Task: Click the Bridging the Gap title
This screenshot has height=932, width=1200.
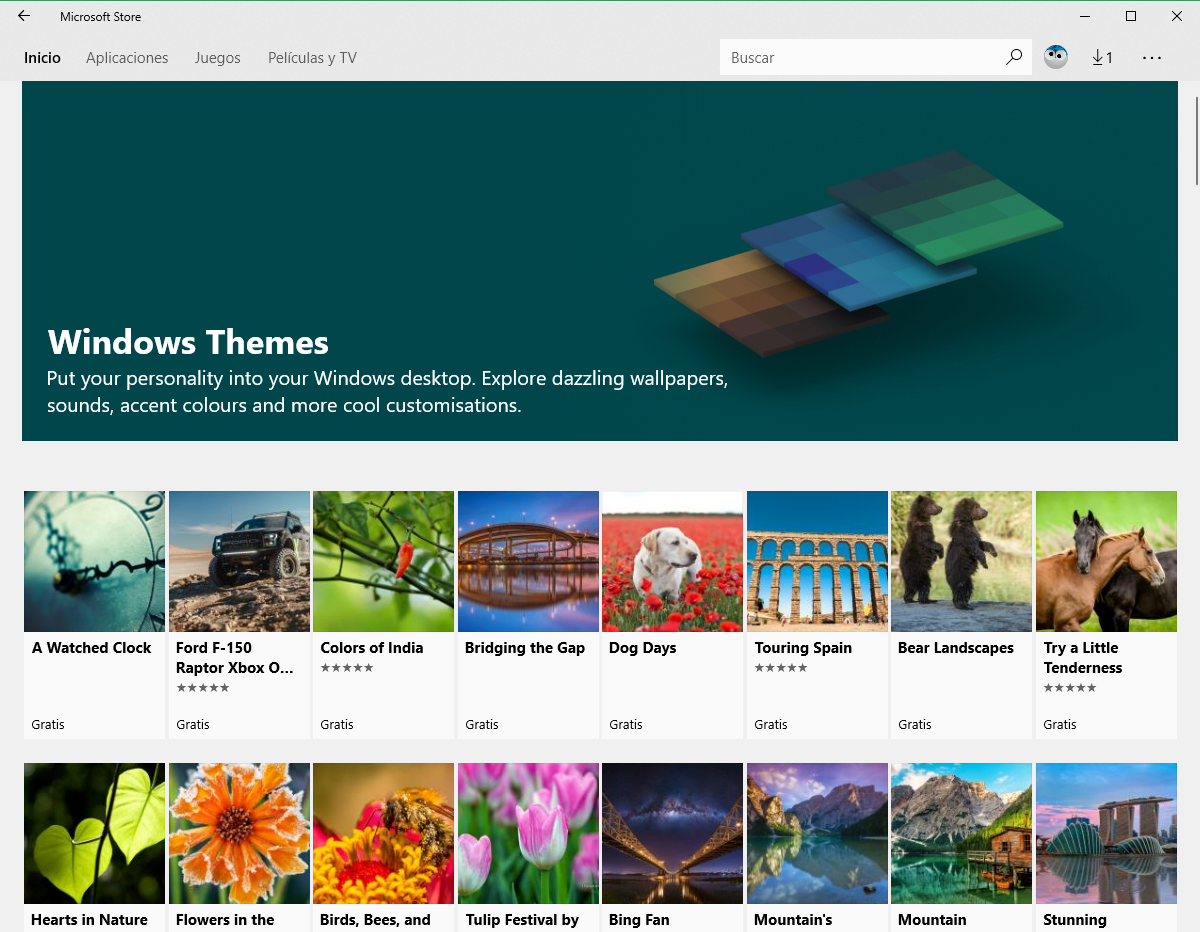Action: tap(525, 648)
